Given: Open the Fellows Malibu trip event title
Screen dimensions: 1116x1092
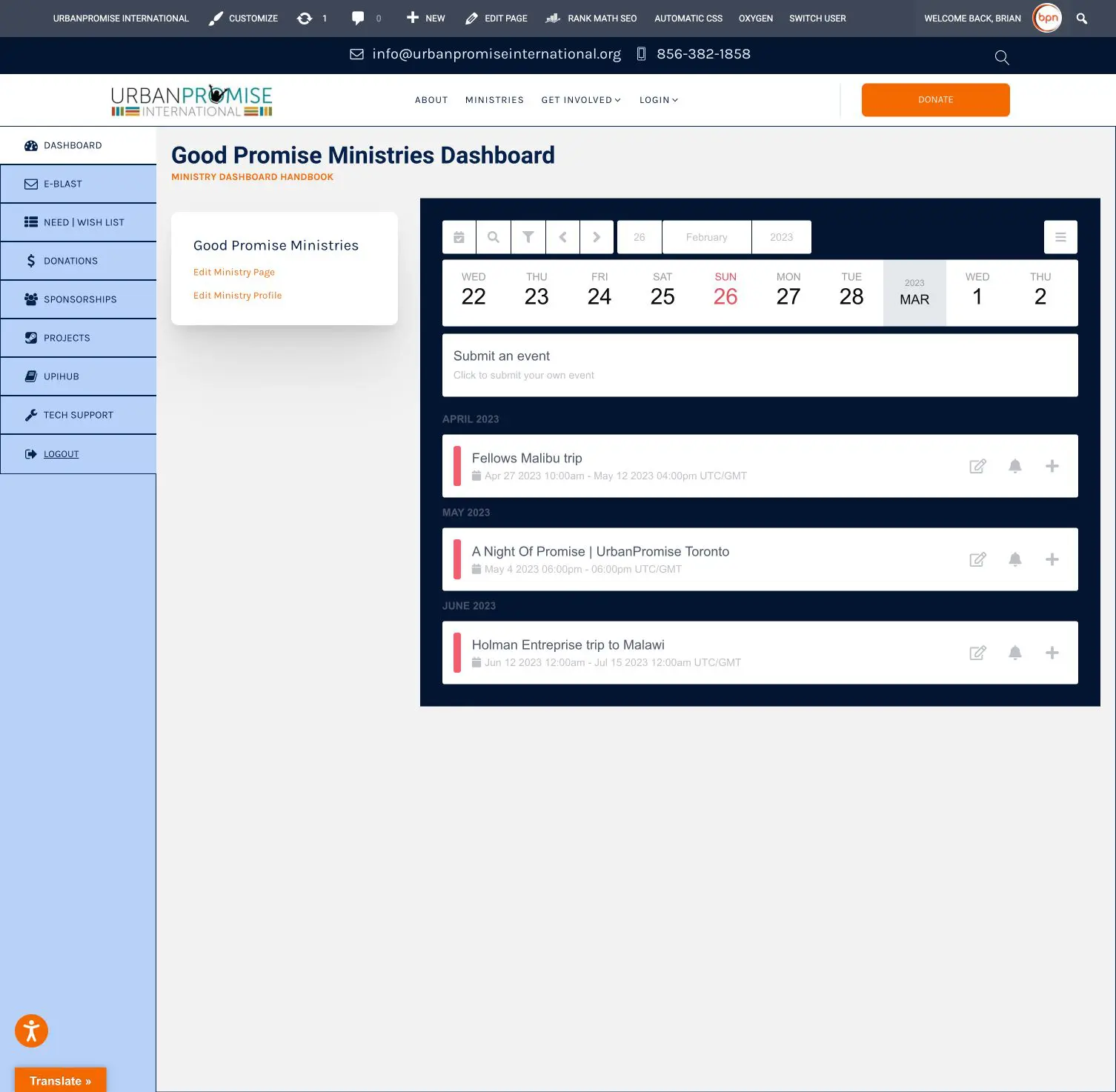Looking at the screenshot, I should pyautogui.click(x=527, y=458).
